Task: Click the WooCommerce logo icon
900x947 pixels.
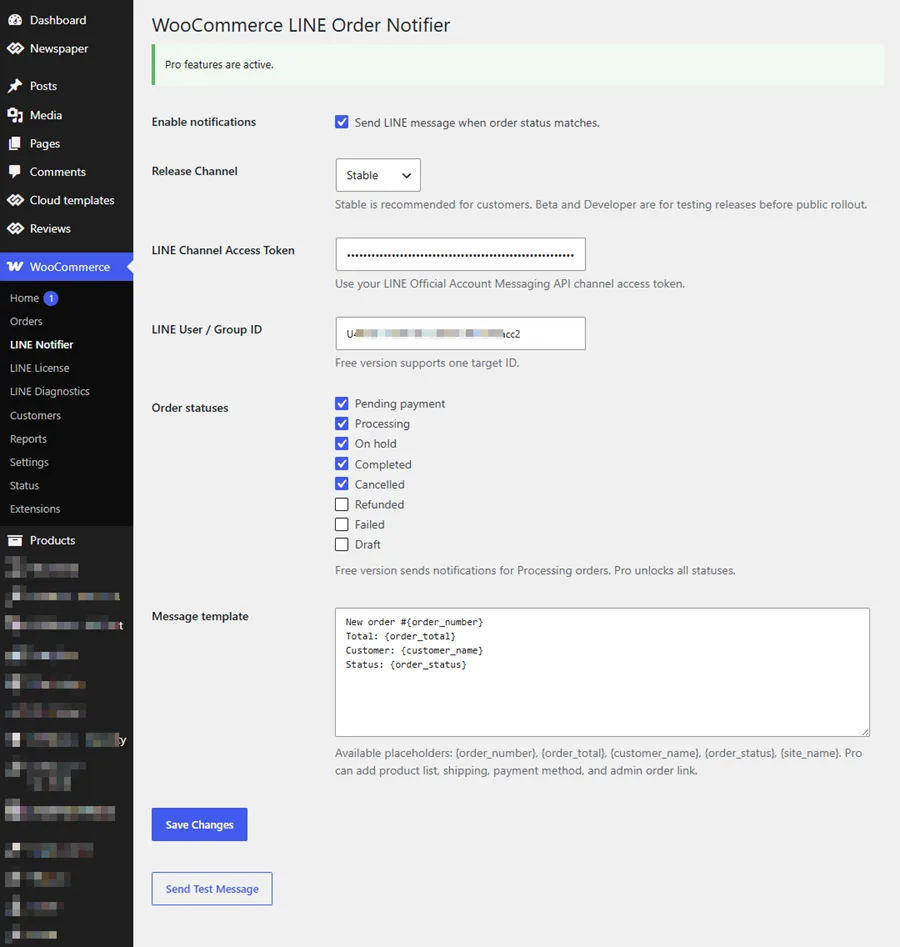Action: 15,266
